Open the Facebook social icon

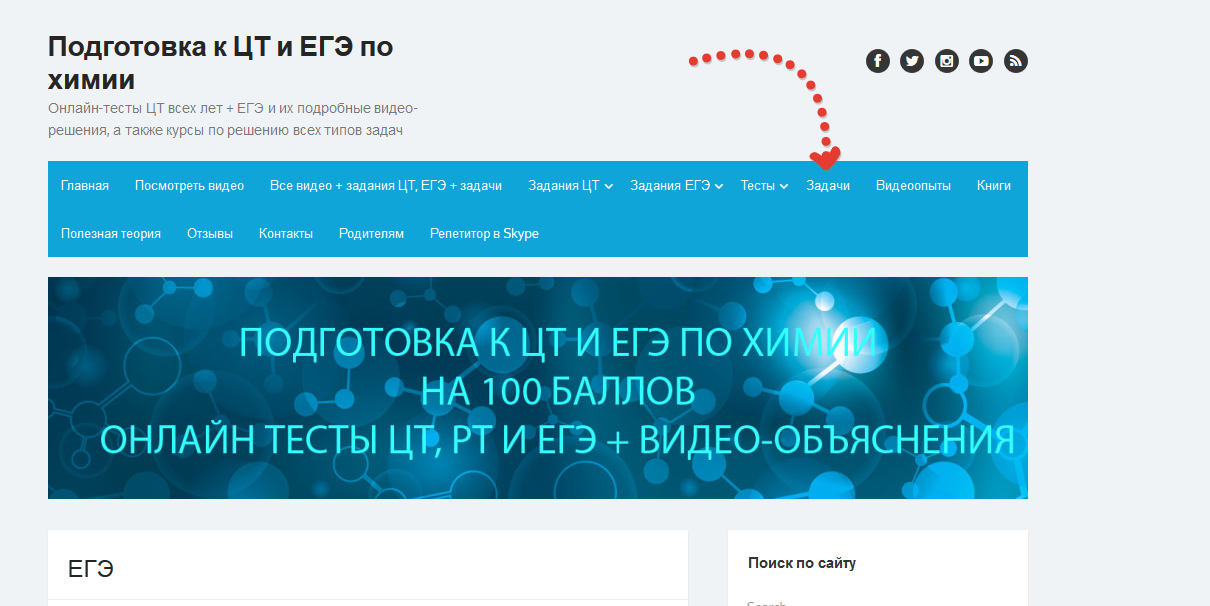(x=877, y=61)
